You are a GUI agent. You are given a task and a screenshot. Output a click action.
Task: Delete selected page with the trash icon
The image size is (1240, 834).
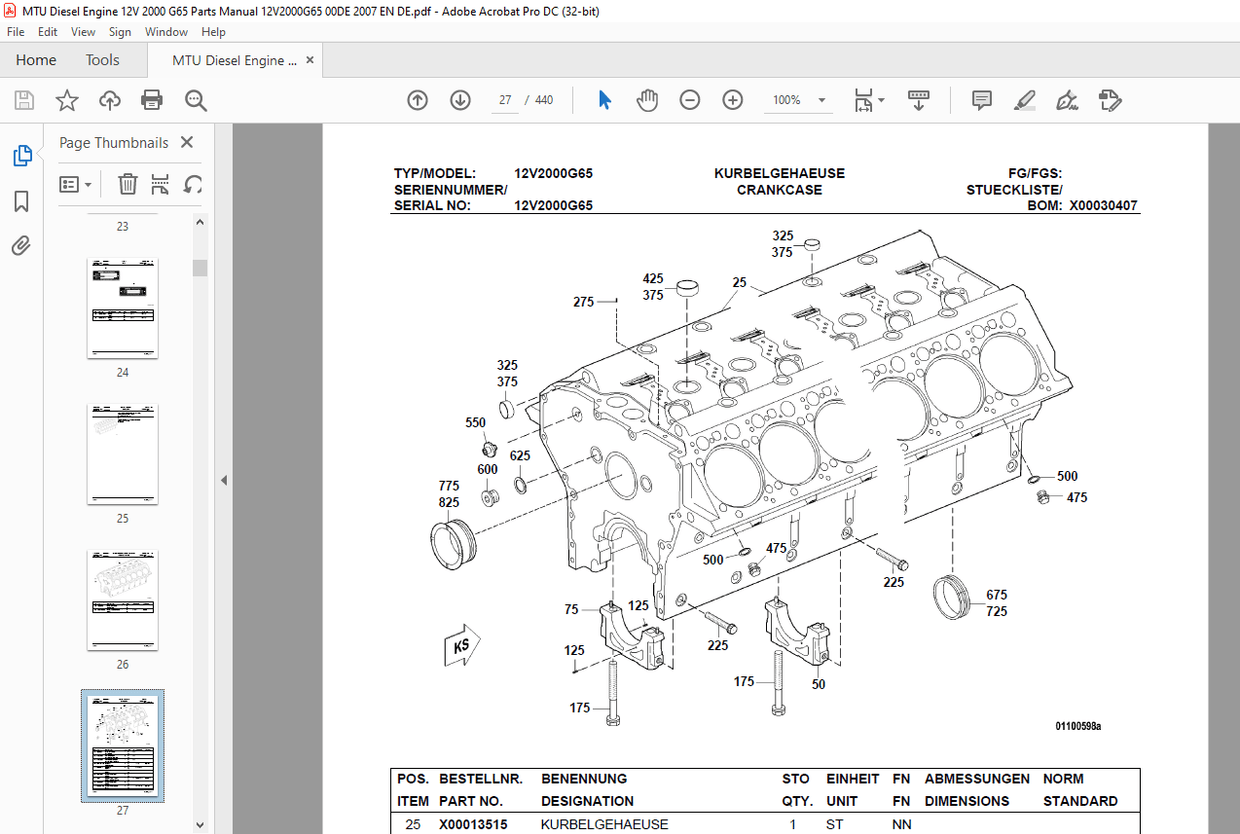click(128, 184)
